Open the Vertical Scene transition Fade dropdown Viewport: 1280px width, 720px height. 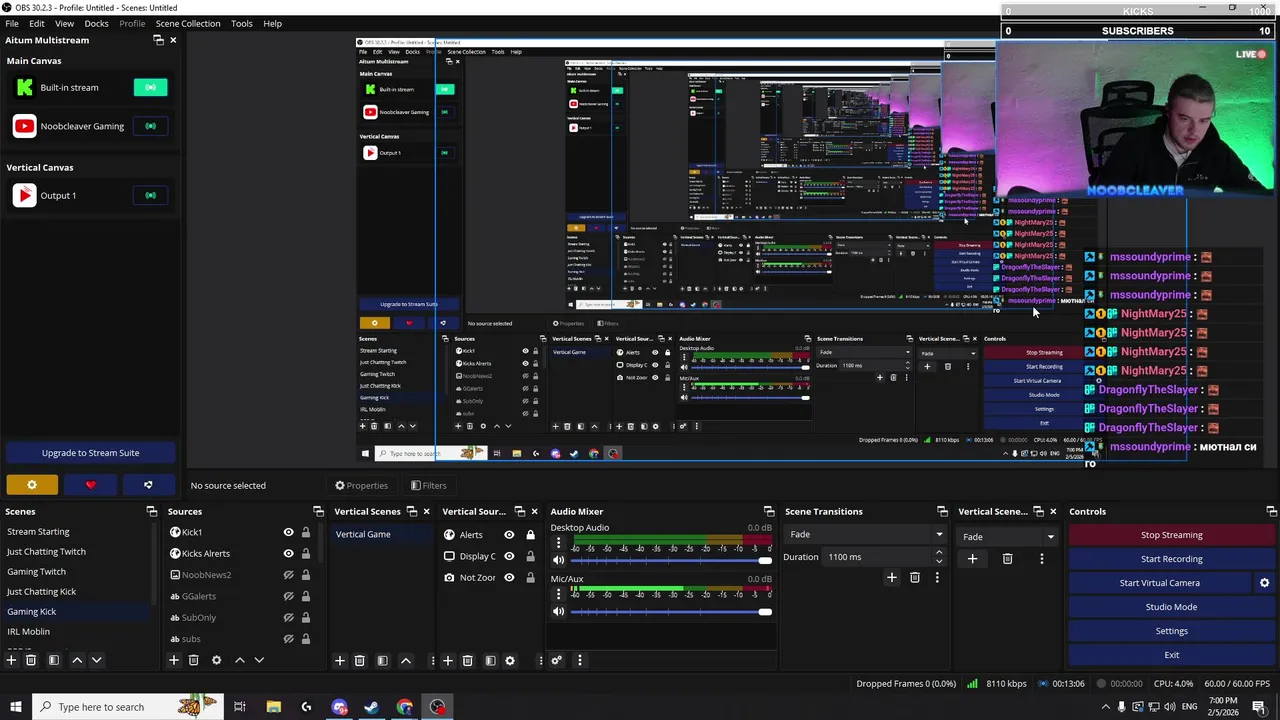pos(1008,537)
